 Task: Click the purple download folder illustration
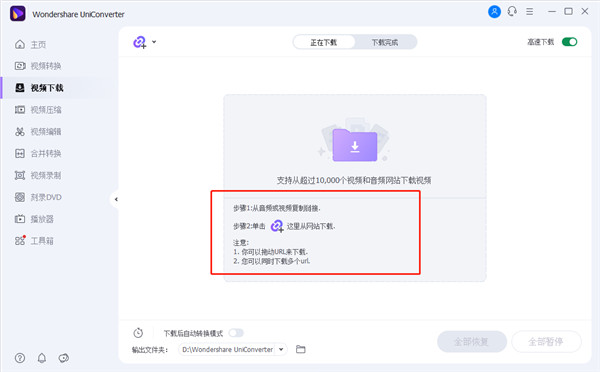pyautogui.click(x=355, y=145)
